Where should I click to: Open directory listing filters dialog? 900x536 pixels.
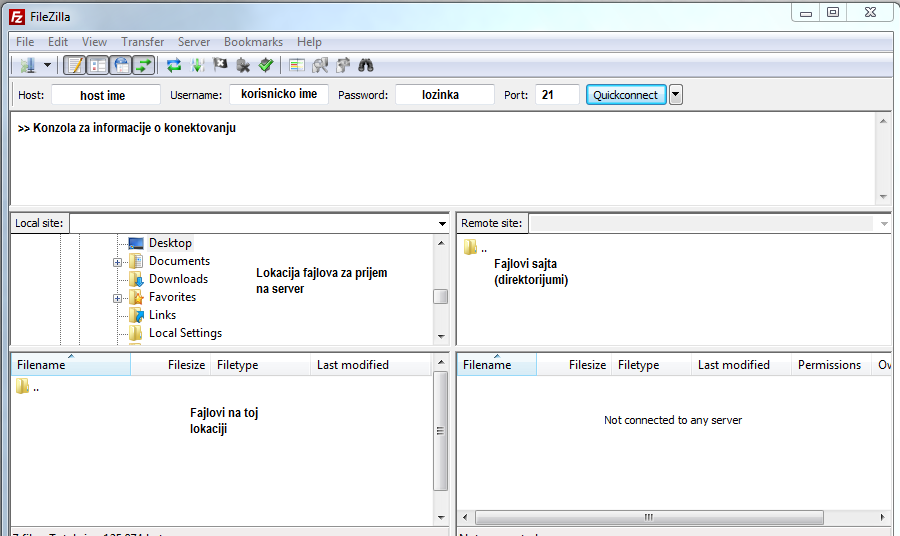(297, 65)
